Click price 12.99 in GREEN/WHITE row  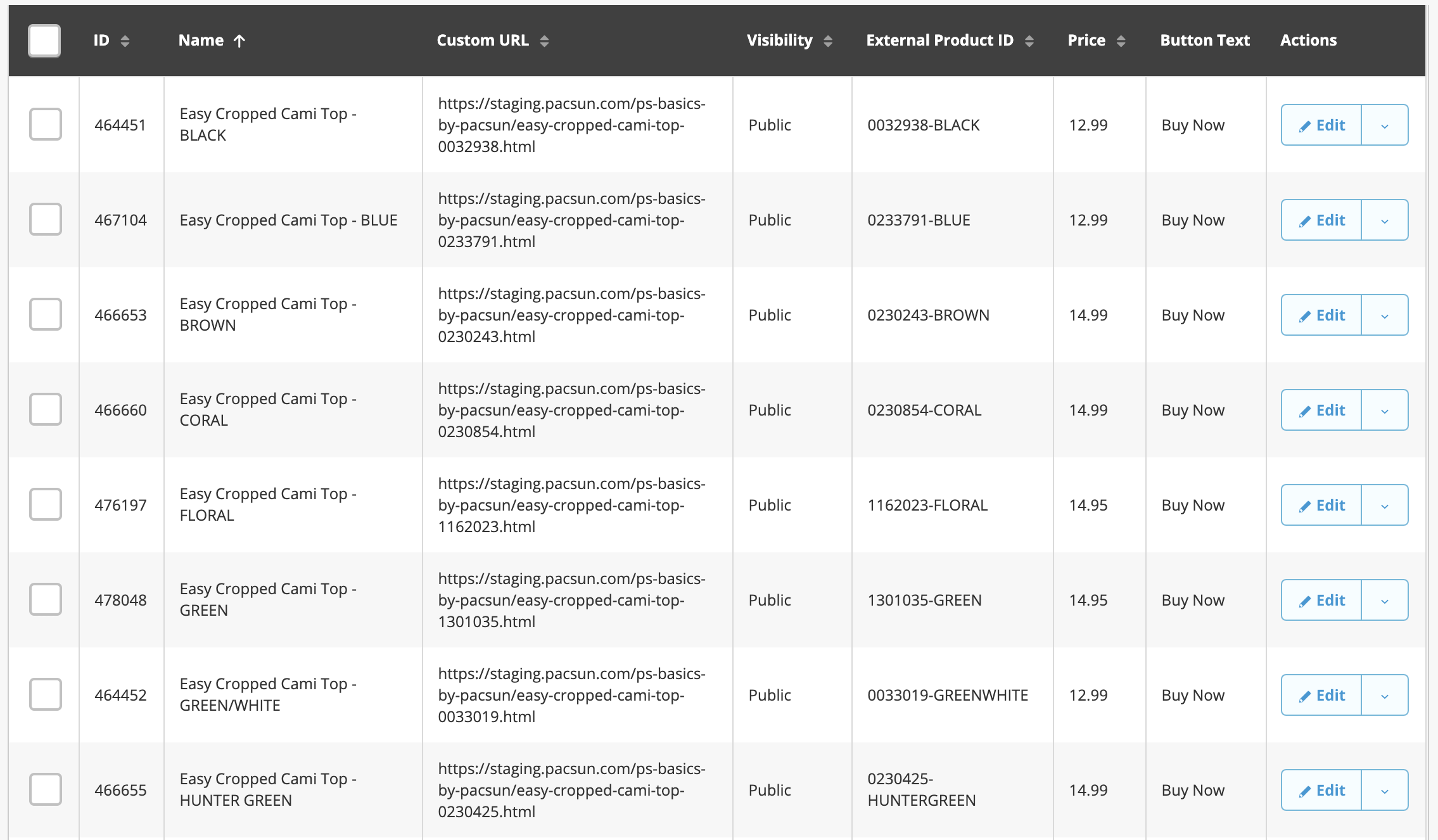(1088, 695)
